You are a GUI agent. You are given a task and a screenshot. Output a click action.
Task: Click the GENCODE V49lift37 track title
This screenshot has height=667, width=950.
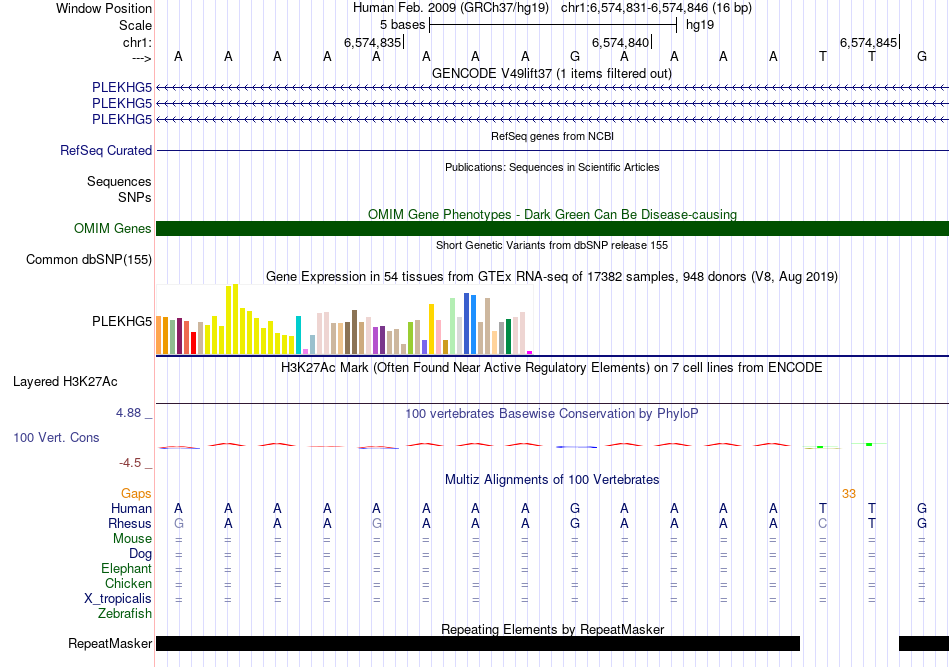click(x=552, y=73)
